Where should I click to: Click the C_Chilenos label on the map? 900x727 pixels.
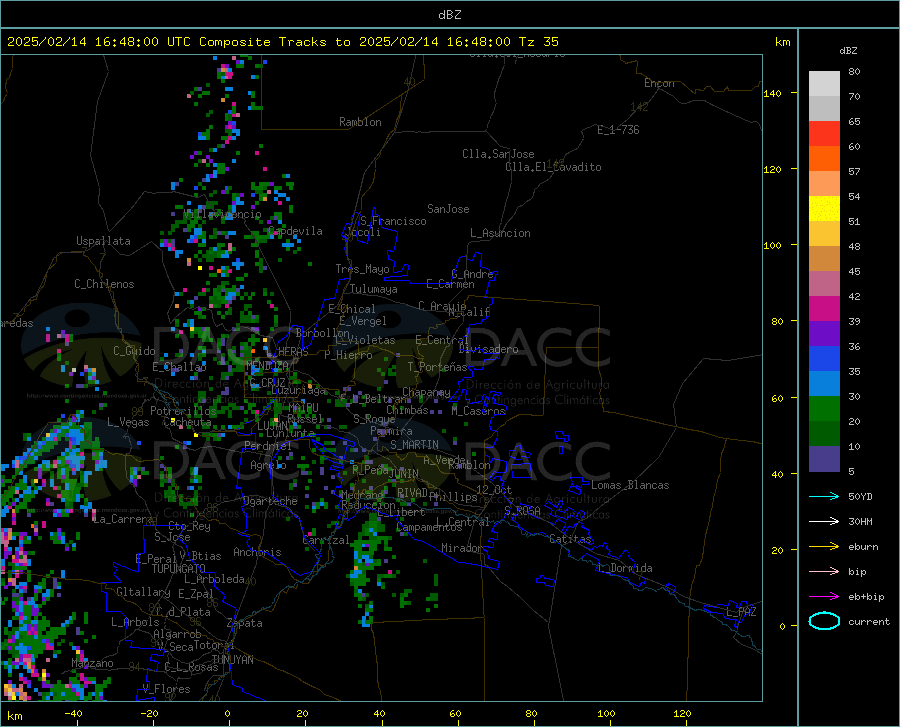pos(104,284)
